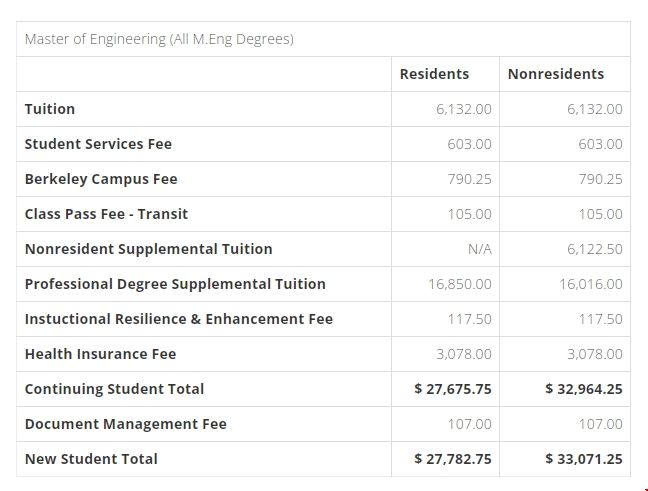Select the $ 33,071.25 nonresident total

point(584,459)
